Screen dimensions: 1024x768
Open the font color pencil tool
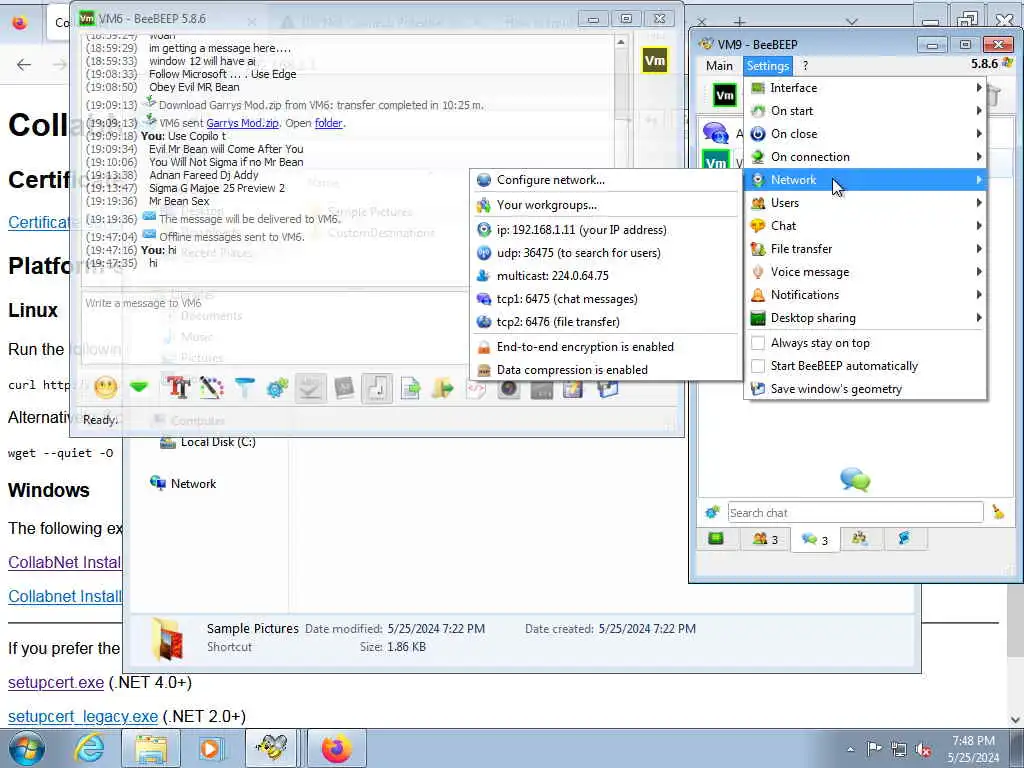(212, 388)
